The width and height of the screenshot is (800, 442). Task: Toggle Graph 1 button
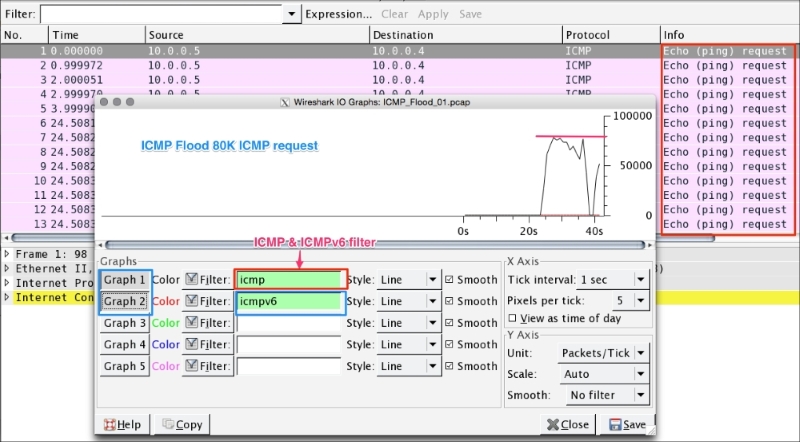124,280
